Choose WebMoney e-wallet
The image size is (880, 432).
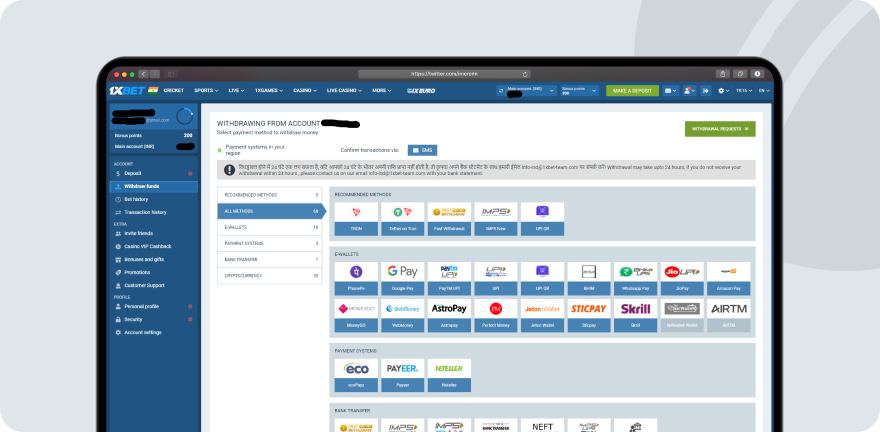click(x=402, y=315)
